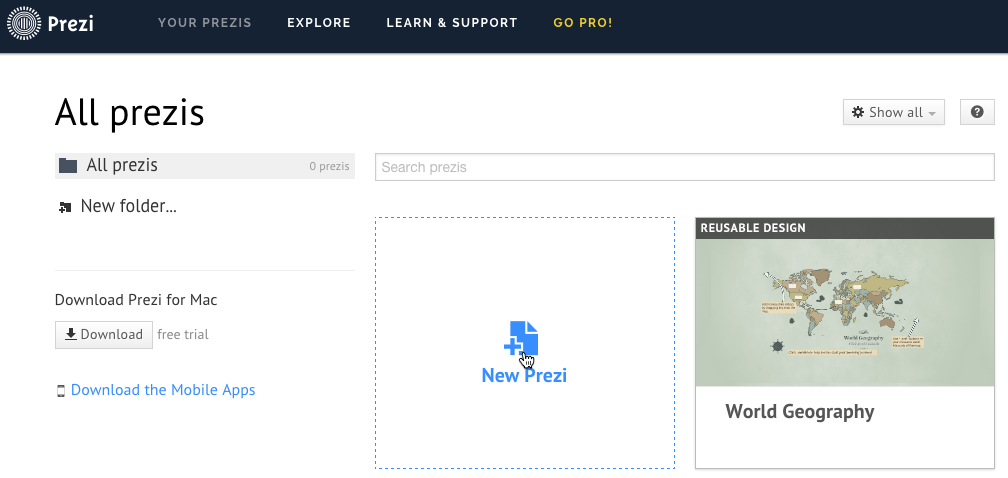Open the Your Prezis menu
Screen dimensions: 1008x478
205,23
